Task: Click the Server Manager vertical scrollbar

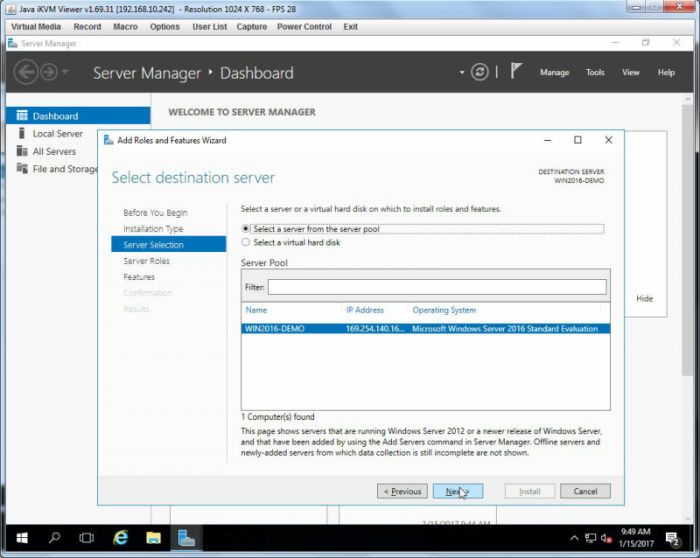Action: click(687, 242)
